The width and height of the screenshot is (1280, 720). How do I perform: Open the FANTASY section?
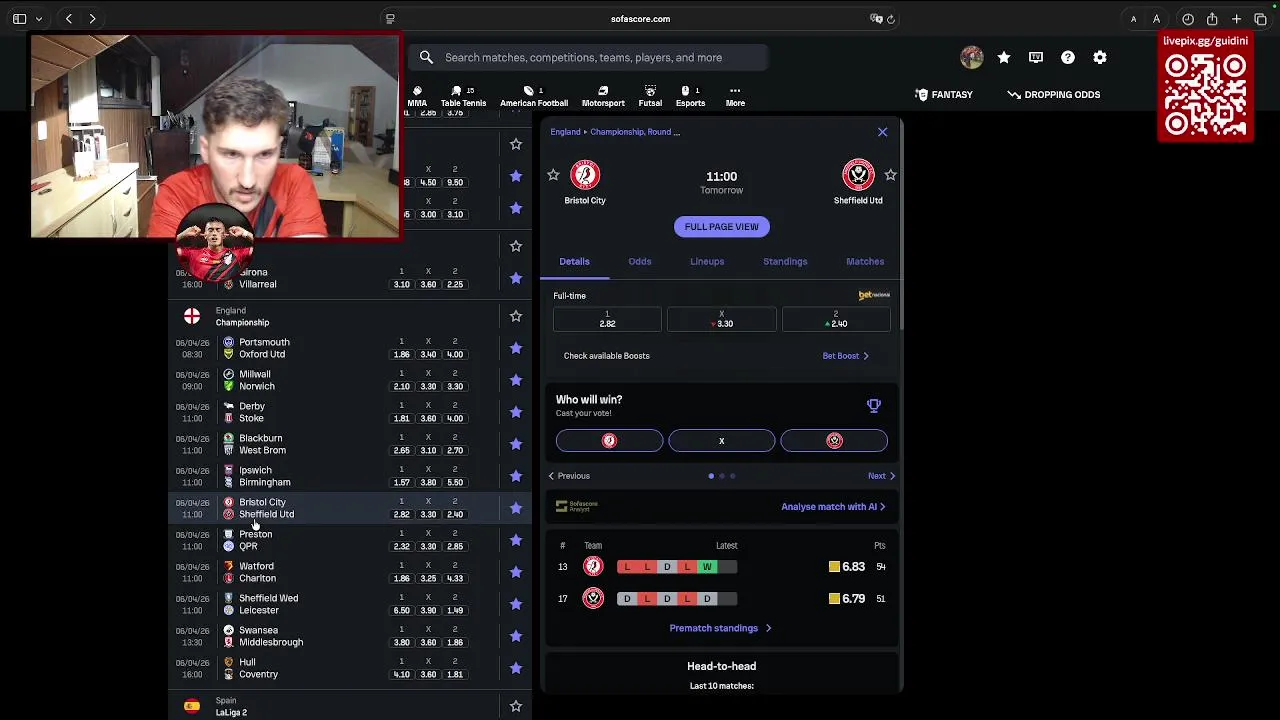pos(943,94)
